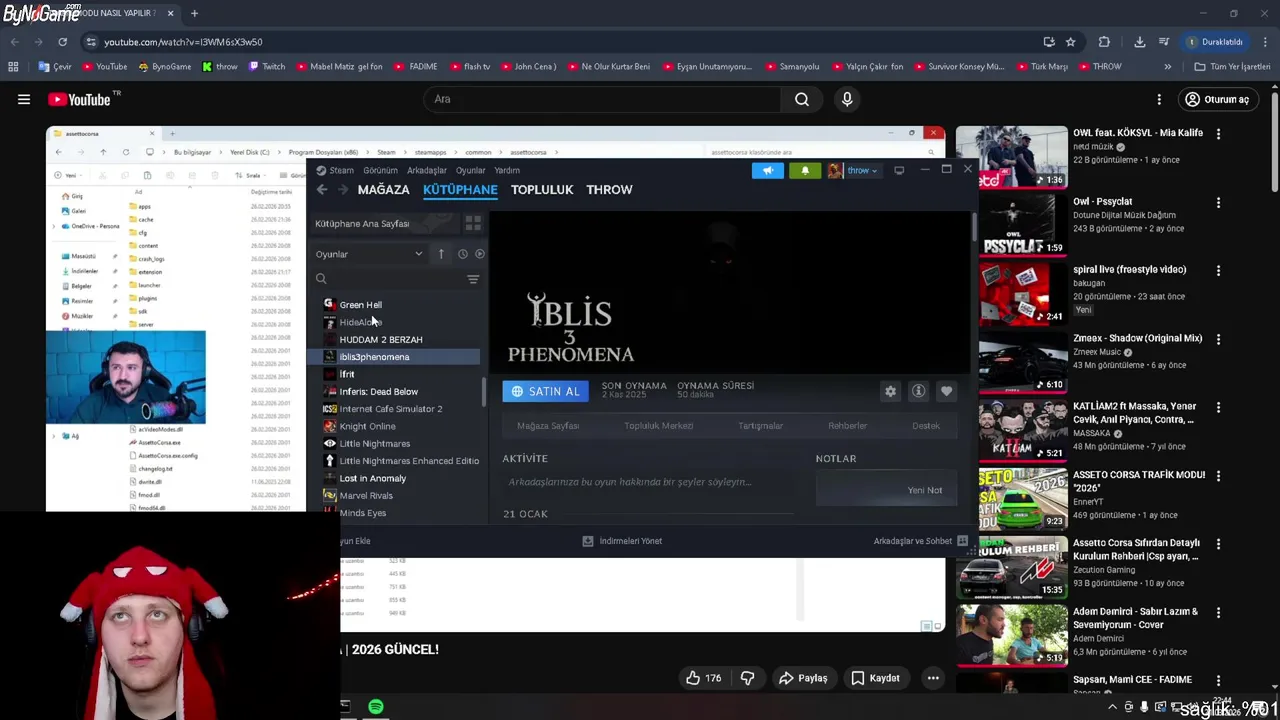Open ByNoGame bookmark
The width and height of the screenshot is (1280, 720).
coord(164,67)
